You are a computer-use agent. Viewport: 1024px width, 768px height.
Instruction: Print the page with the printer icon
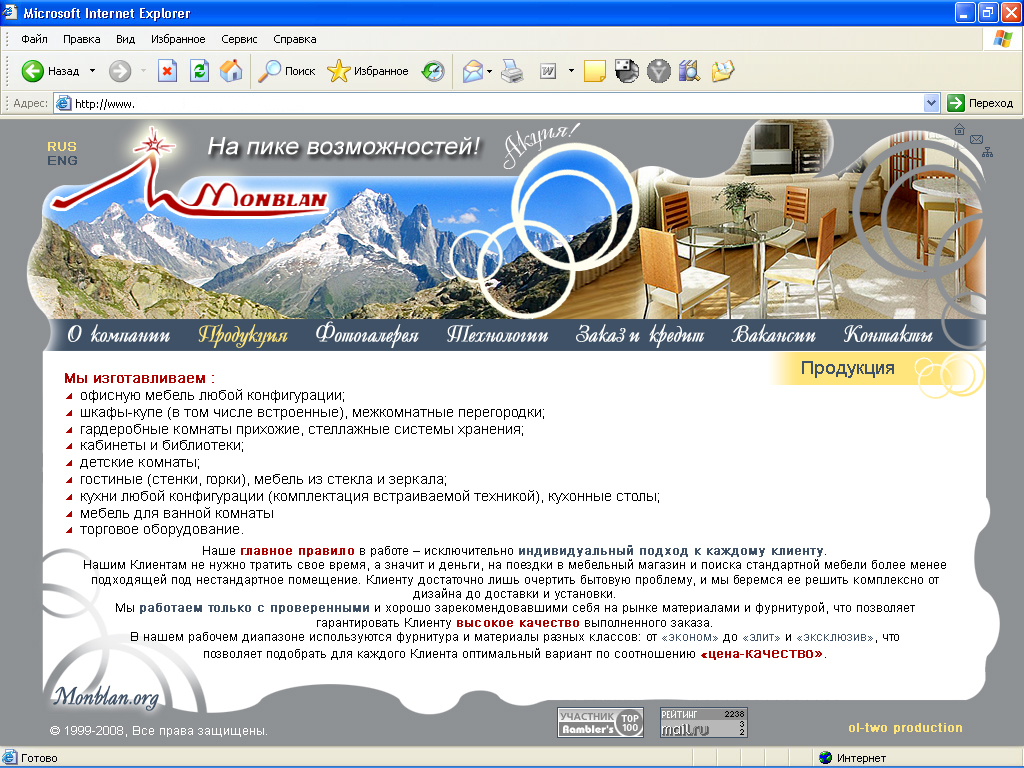[x=513, y=71]
